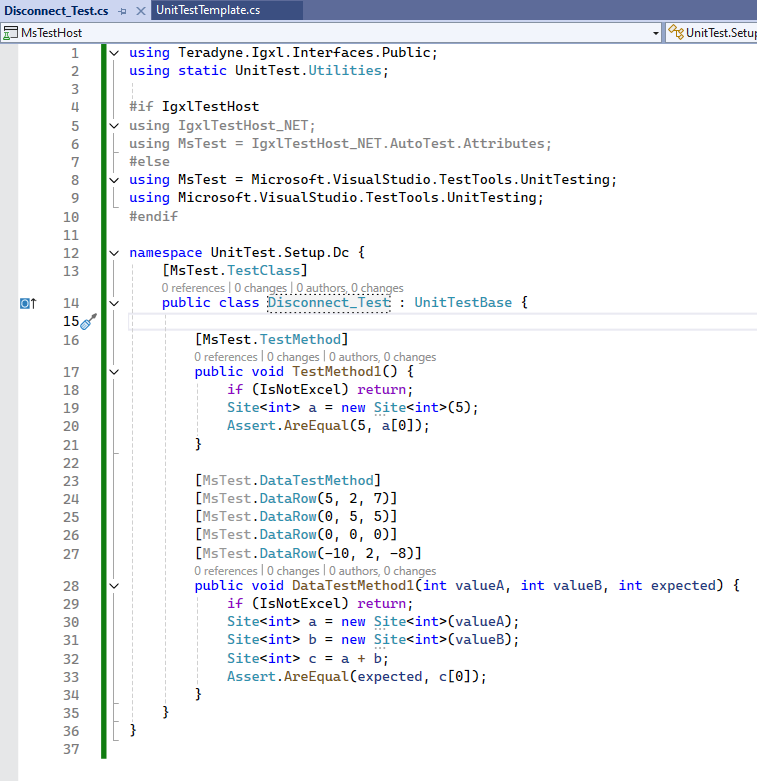
Task: Click the Disconnect_Test class name
Action: tap(329, 303)
